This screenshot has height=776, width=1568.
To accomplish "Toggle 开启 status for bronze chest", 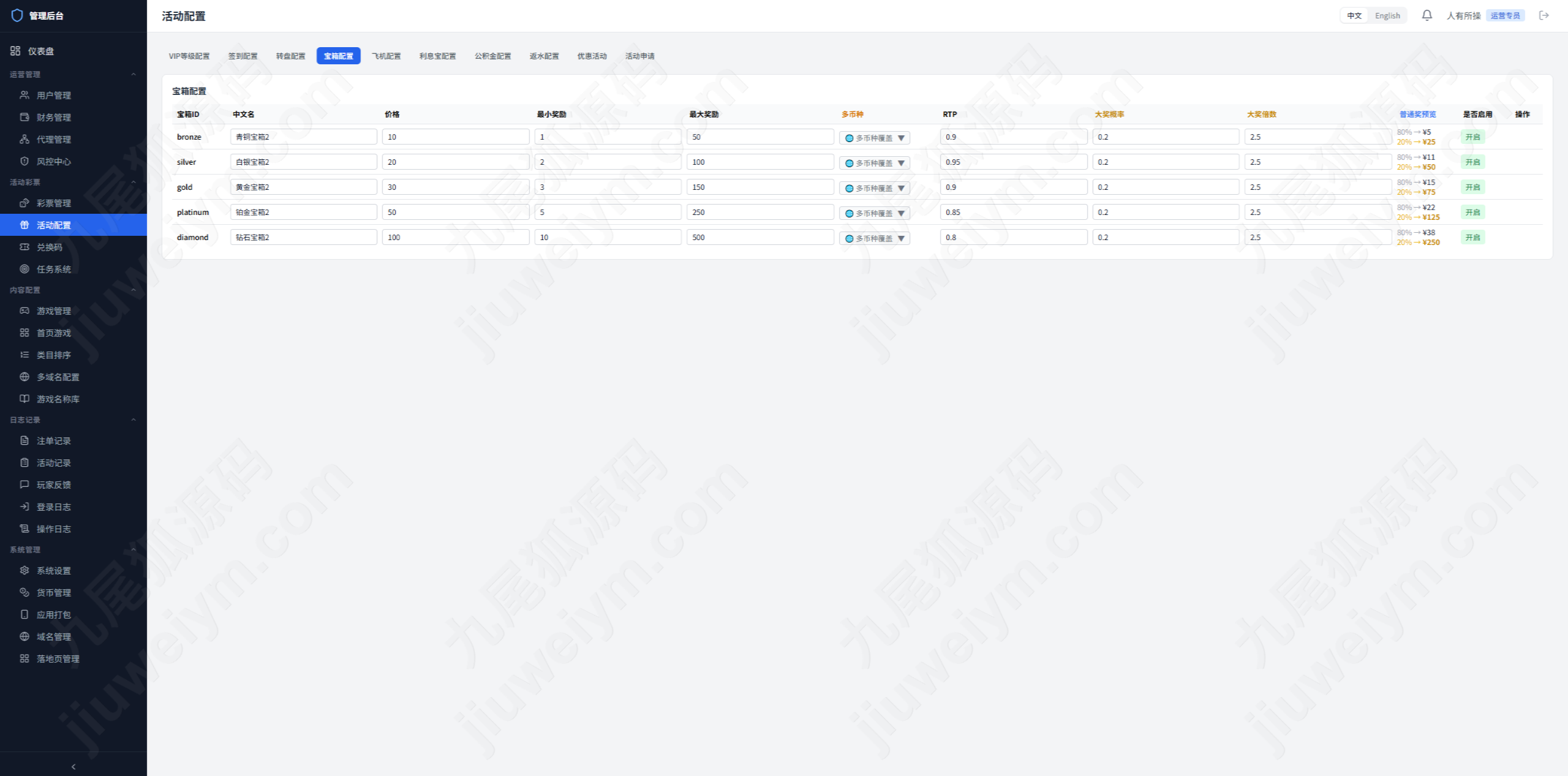I will (1472, 137).
